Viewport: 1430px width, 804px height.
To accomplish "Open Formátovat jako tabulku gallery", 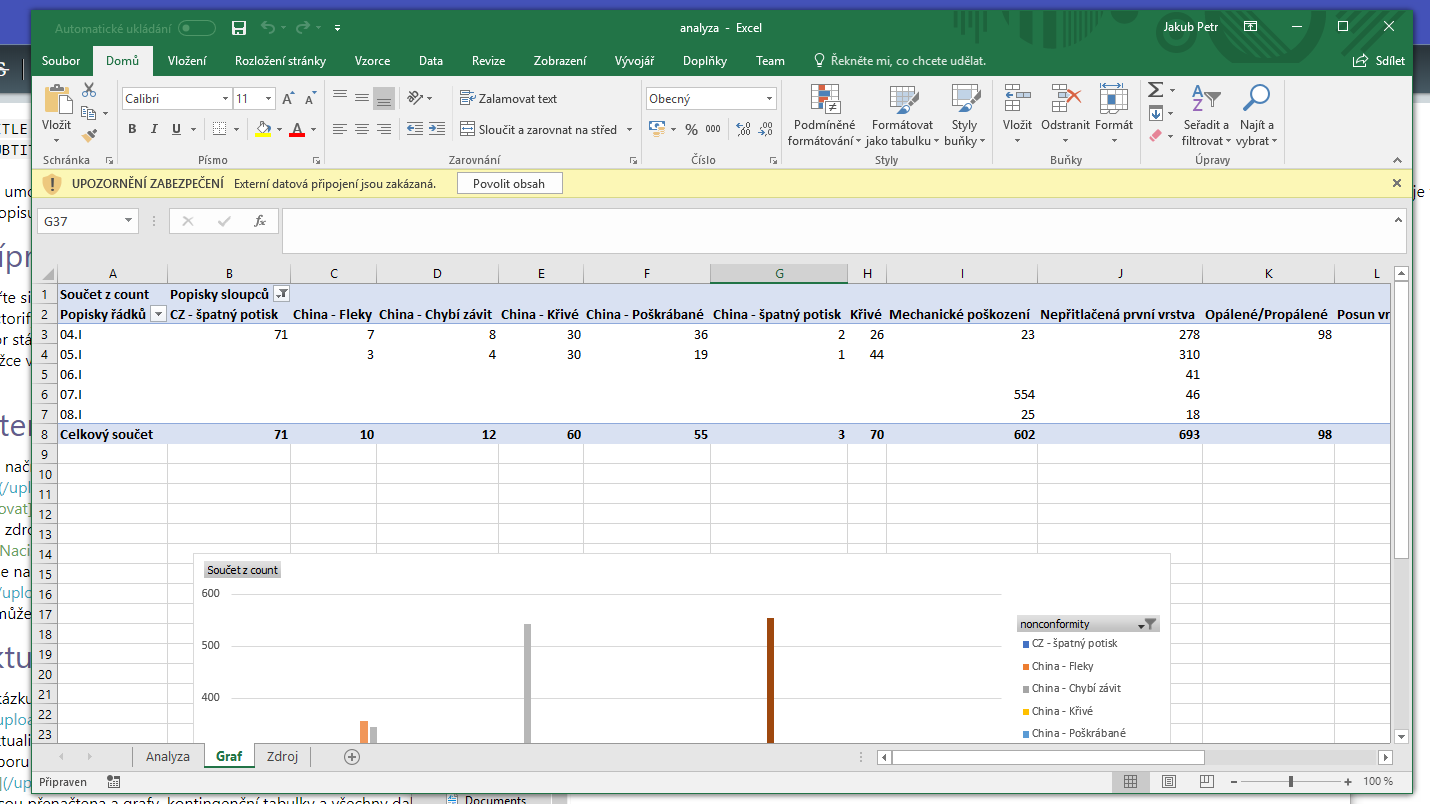I will click(902, 116).
